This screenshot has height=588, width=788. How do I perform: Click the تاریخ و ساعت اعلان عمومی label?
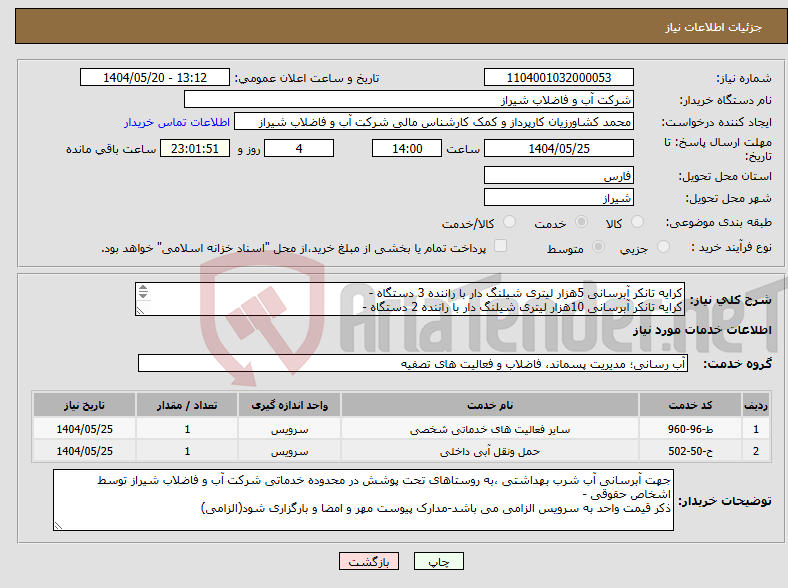[x=307, y=78]
